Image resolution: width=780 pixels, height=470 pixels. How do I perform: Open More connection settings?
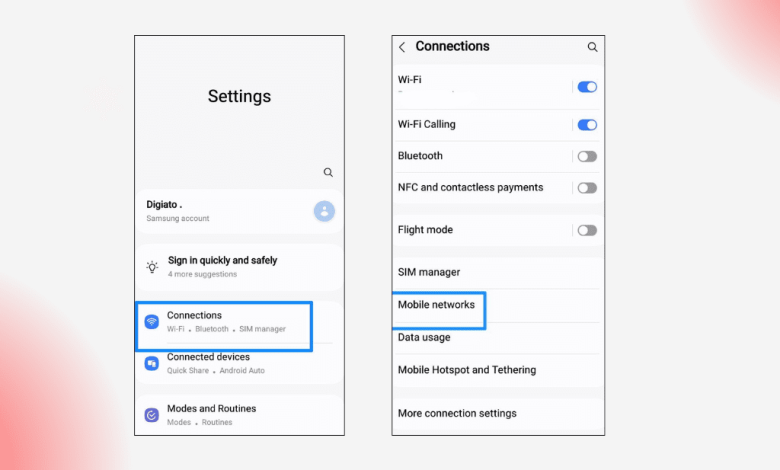(x=457, y=413)
